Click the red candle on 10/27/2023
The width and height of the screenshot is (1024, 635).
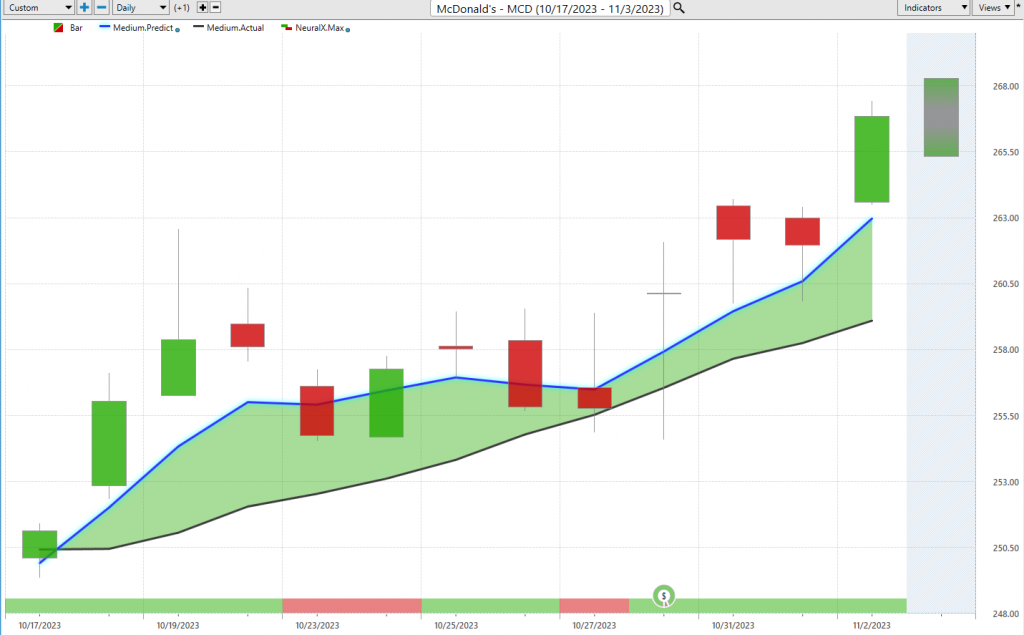[x=594, y=398]
